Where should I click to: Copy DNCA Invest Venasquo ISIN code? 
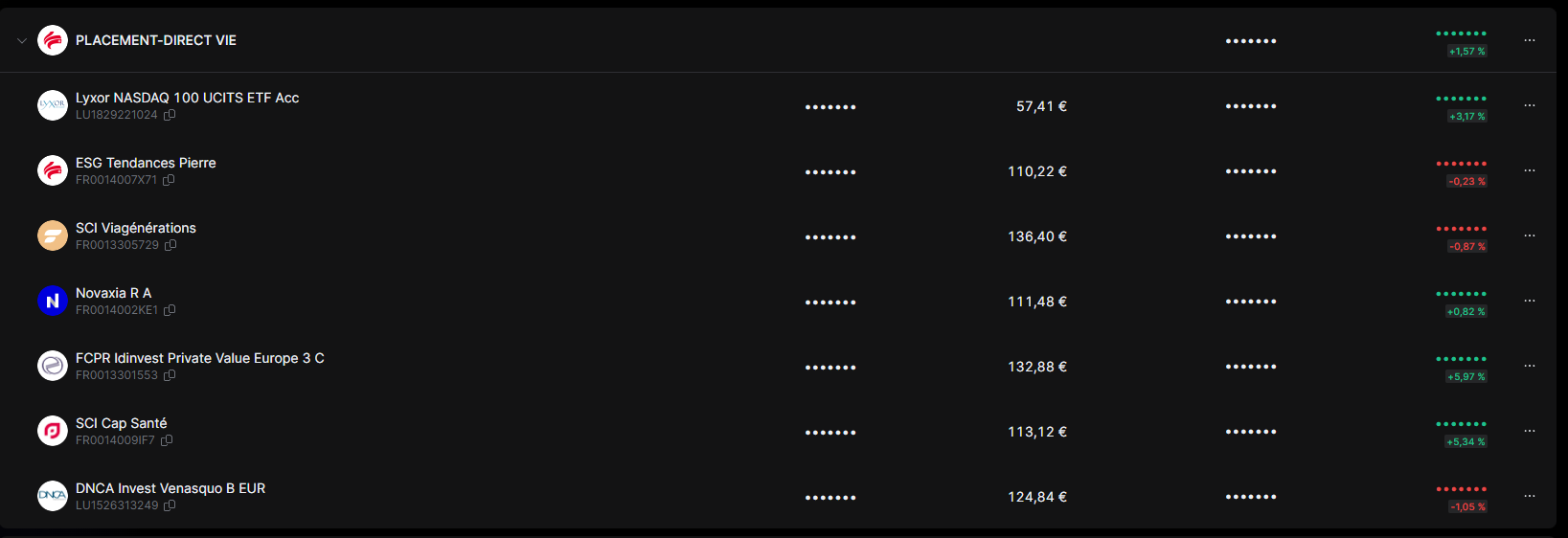pyautogui.click(x=170, y=505)
